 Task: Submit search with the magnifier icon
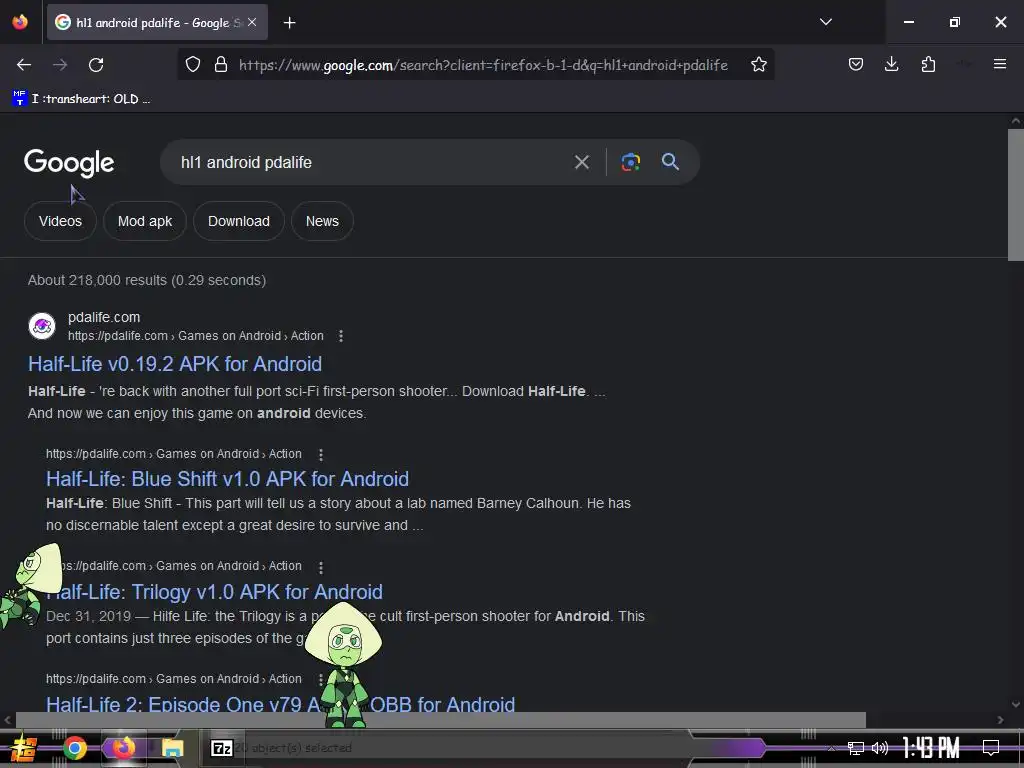coord(670,162)
